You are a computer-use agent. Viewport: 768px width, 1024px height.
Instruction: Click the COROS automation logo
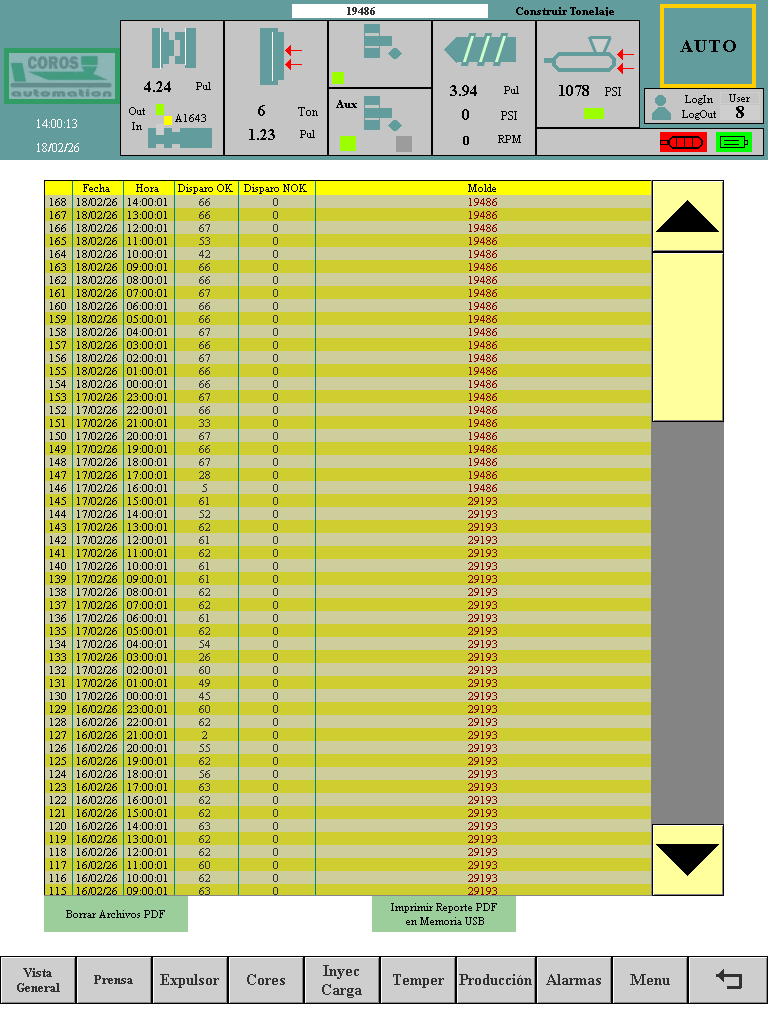pyautogui.click(x=60, y=76)
